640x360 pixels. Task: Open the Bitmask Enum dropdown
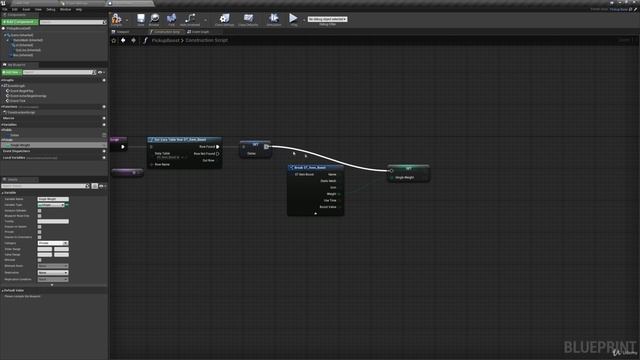(53, 266)
